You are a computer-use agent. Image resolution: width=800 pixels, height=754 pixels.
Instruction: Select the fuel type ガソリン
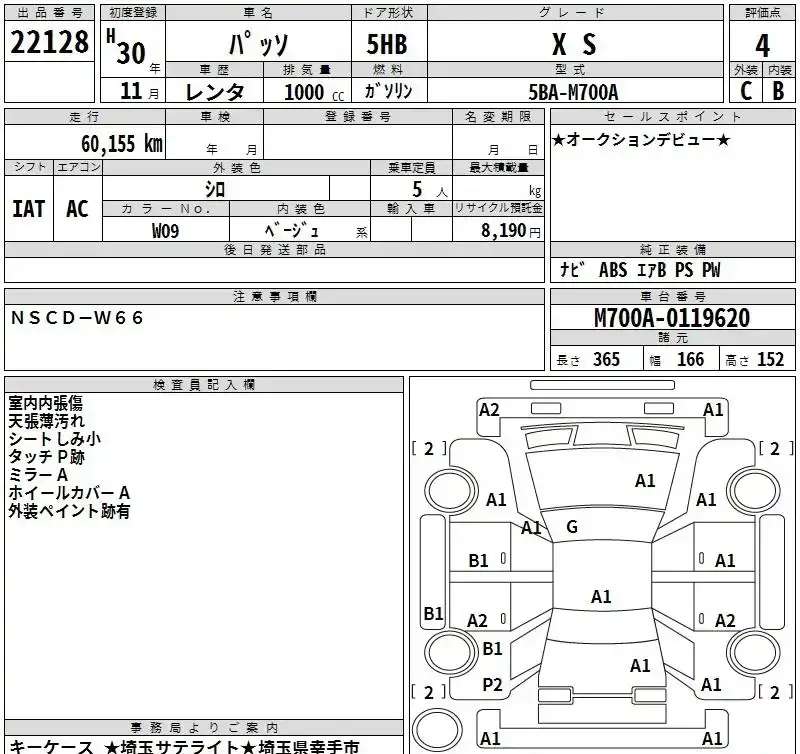point(388,91)
